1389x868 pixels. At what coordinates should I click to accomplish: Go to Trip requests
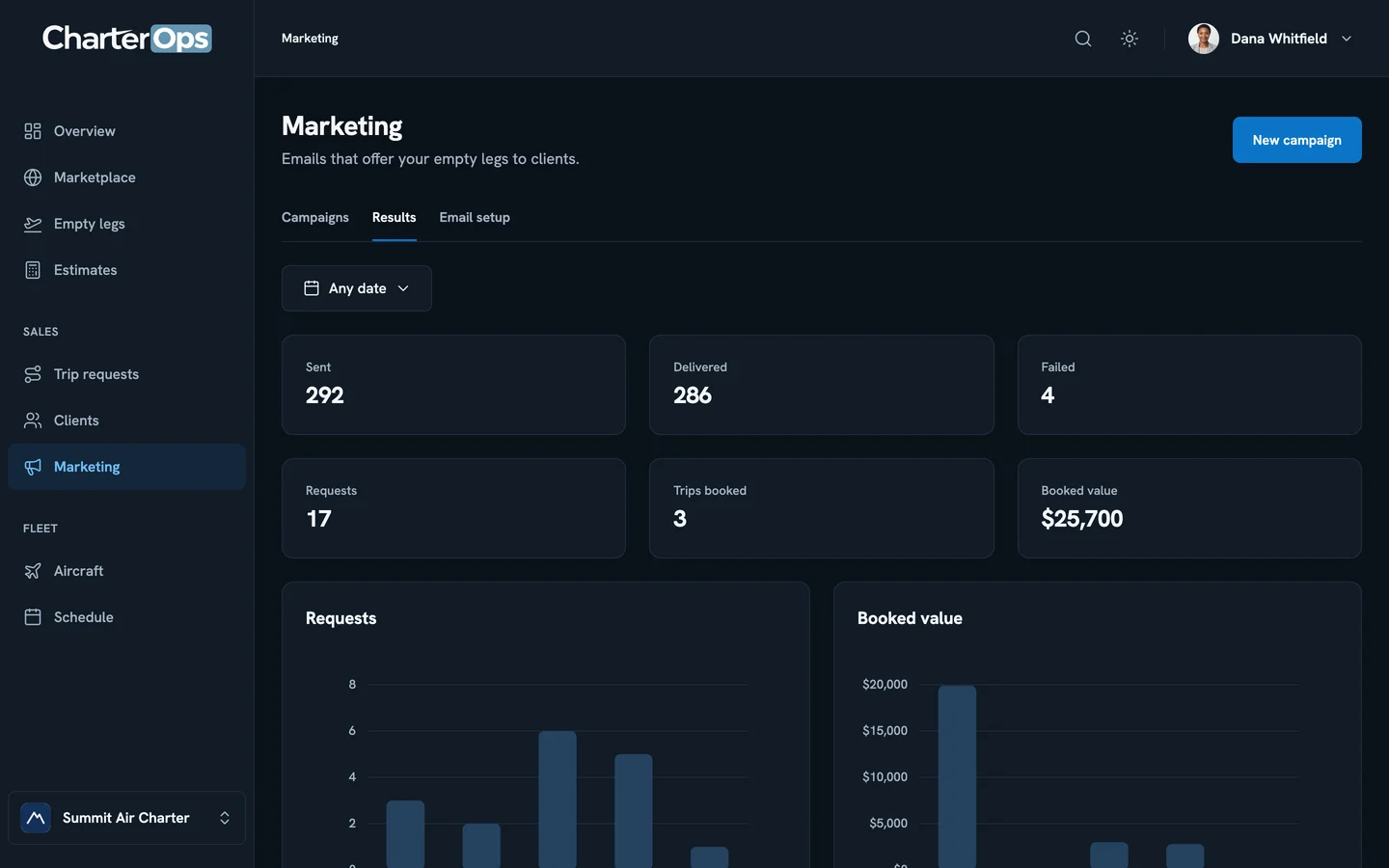click(x=126, y=374)
